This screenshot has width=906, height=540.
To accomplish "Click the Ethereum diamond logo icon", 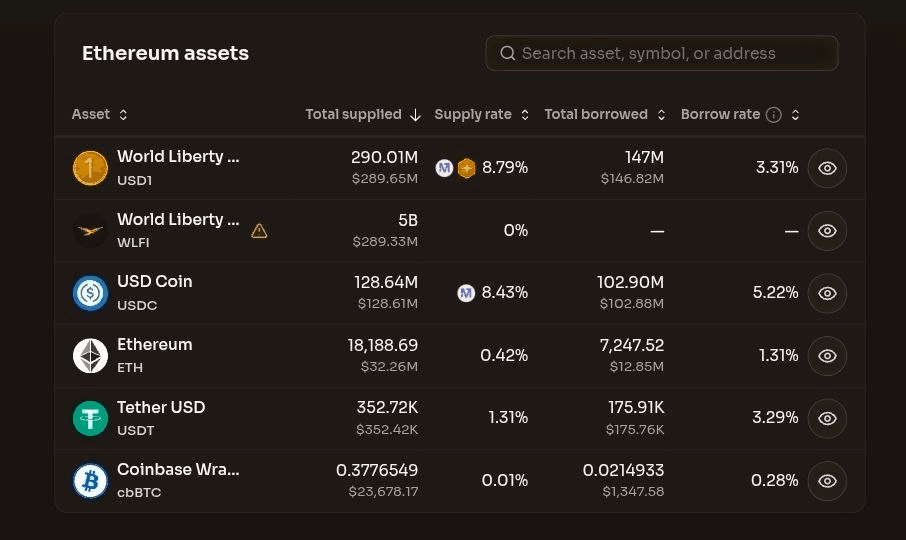I will [x=90, y=356].
